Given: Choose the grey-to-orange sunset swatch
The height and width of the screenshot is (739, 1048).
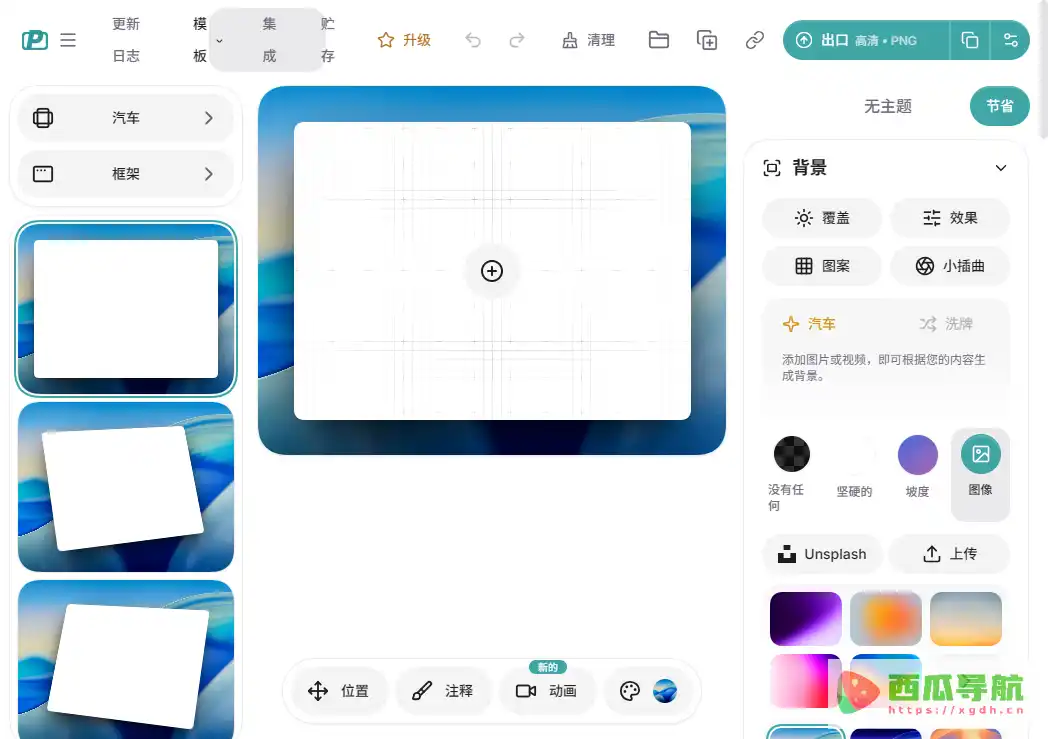Looking at the screenshot, I should click(x=966, y=619).
